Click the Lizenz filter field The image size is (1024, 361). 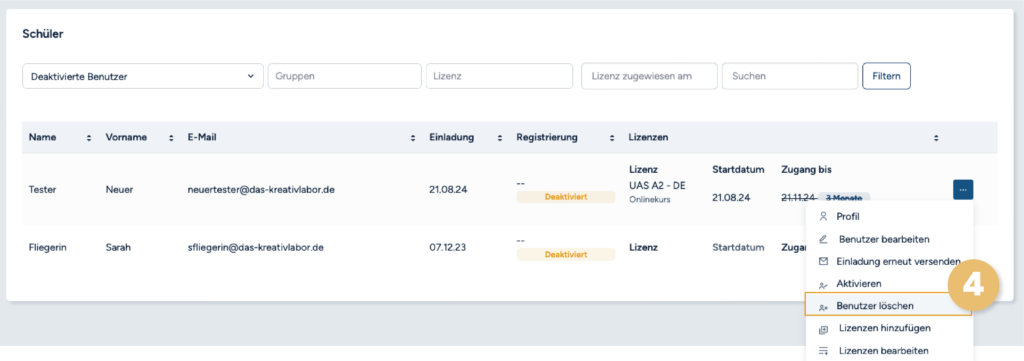click(500, 76)
